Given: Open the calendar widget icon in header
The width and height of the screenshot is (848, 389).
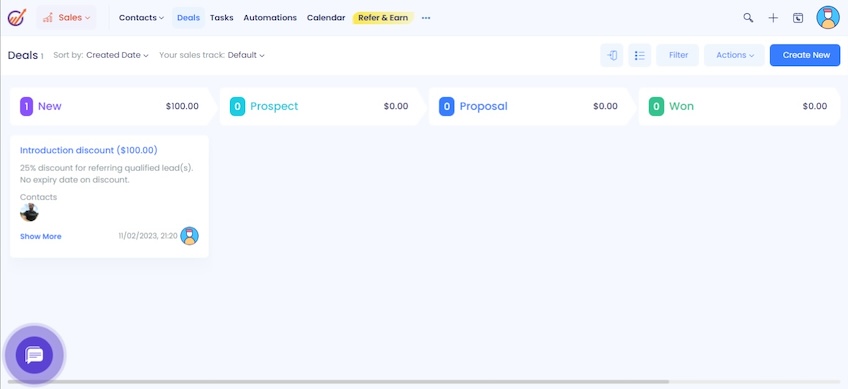Looking at the screenshot, I should [798, 18].
